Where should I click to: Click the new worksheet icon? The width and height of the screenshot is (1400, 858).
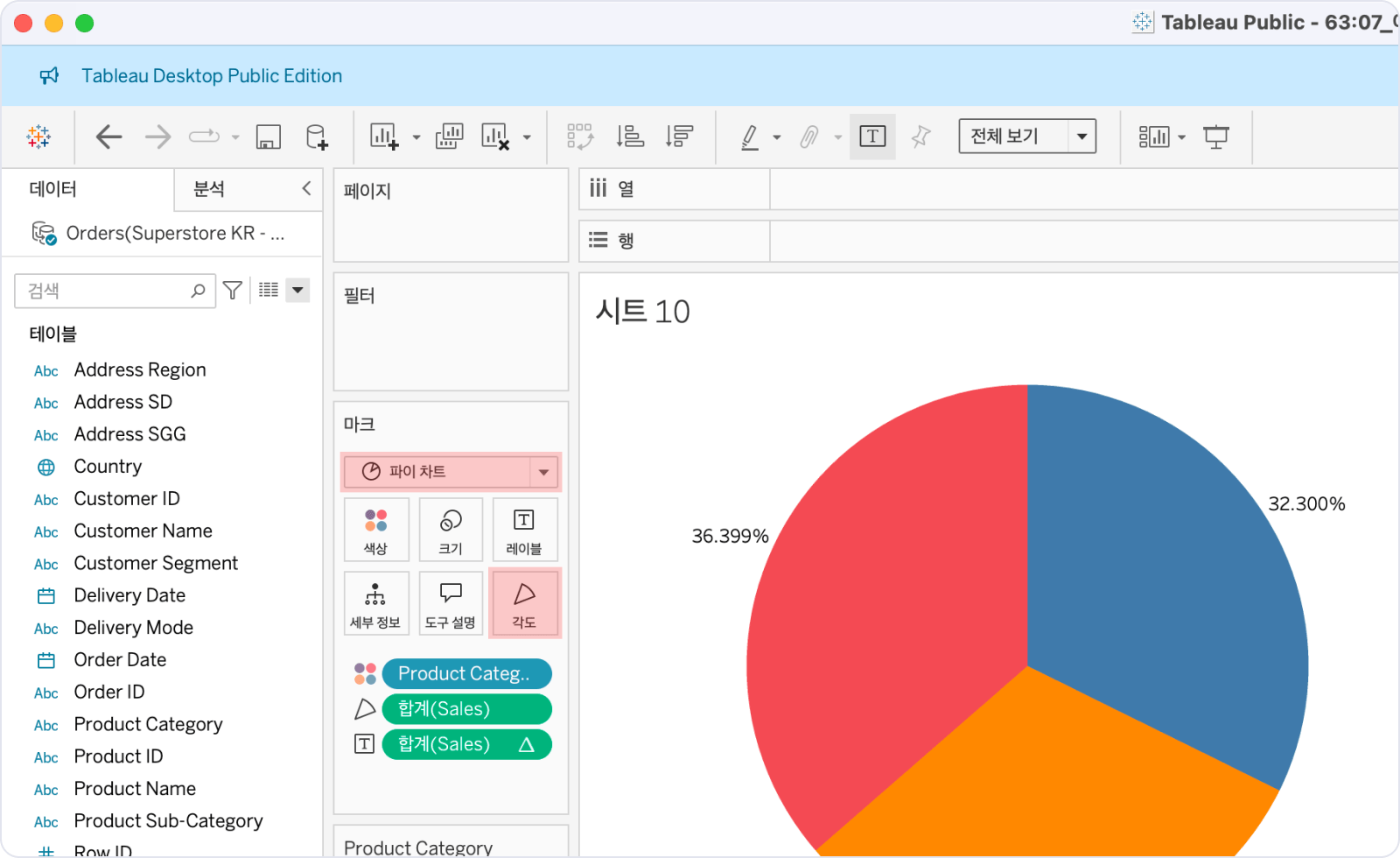tap(384, 137)
